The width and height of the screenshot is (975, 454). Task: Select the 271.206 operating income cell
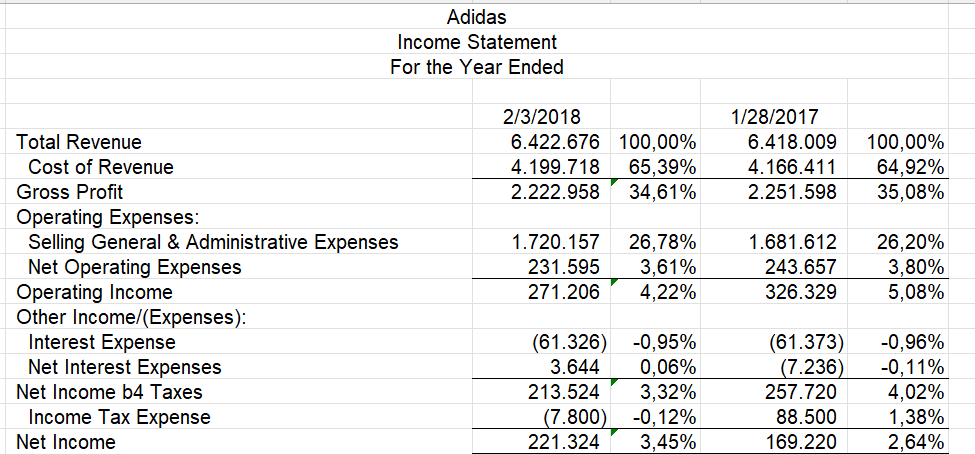(564, 292)
